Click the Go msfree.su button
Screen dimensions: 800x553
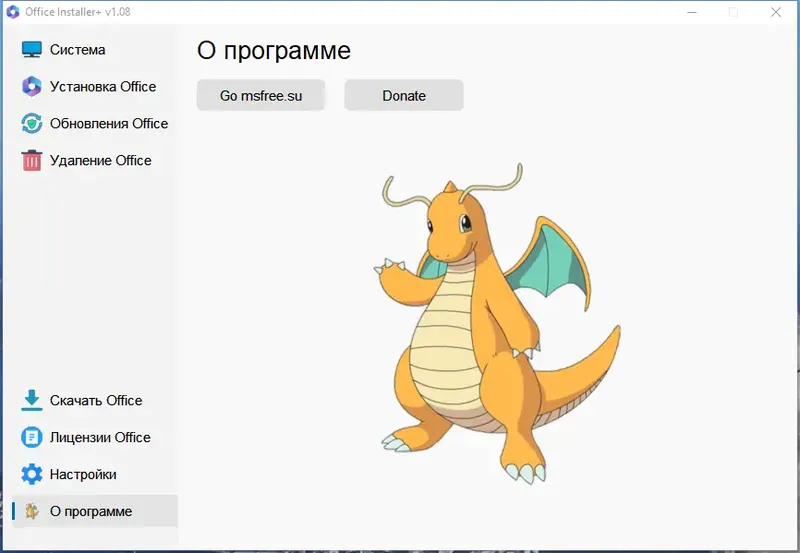(x=261, y=95)
